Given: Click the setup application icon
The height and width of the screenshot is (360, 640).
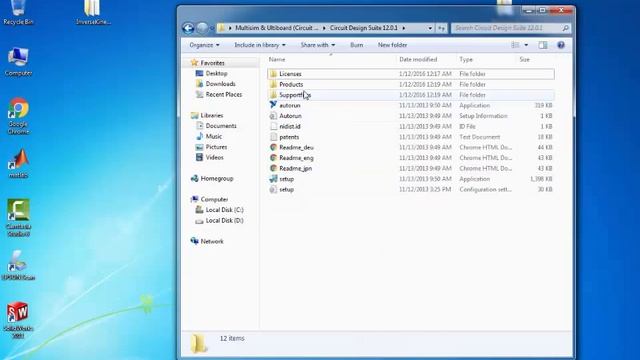Looking at the screenshot, I should point(273,178).
